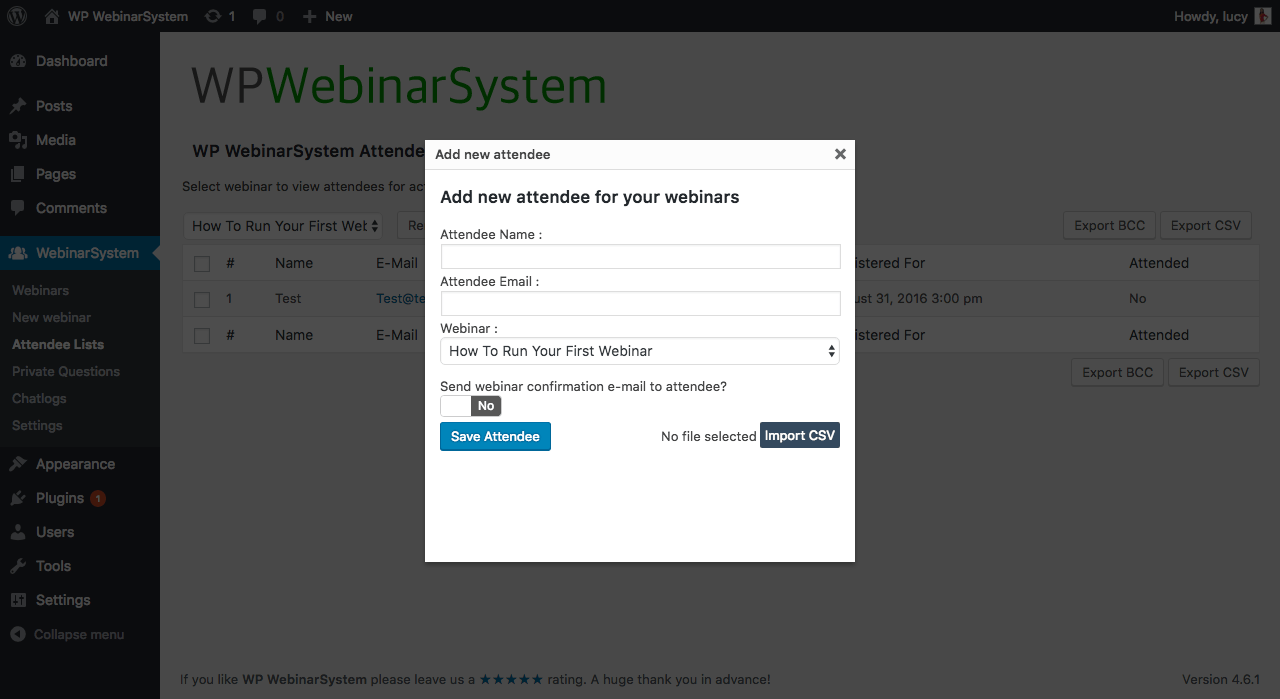This screenshot has width=1280, height=699.
Task: Click the Name column header at top
Action: tap(294, 263)
